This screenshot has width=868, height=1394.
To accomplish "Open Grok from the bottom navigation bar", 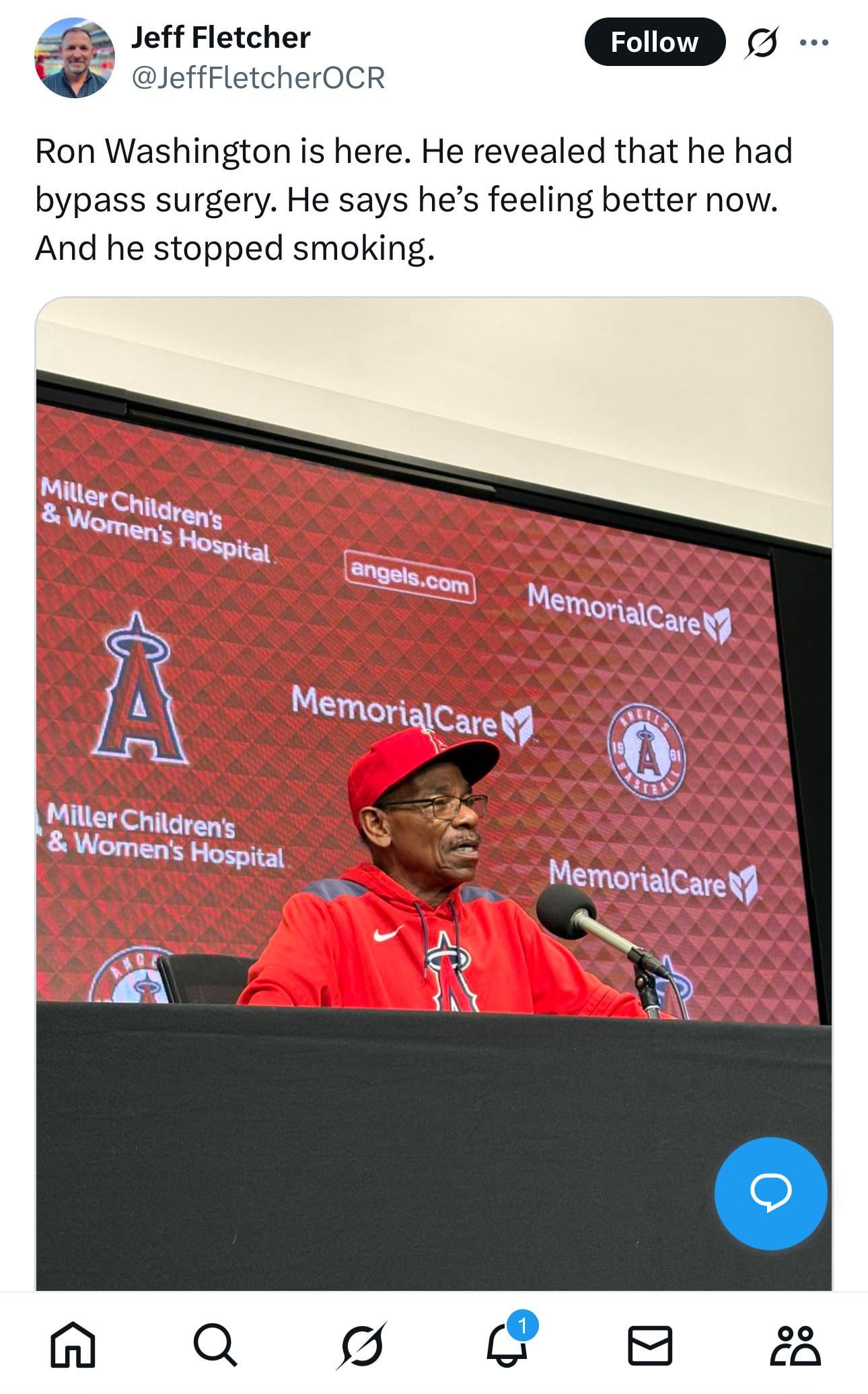I will [x=362, y=1346].
